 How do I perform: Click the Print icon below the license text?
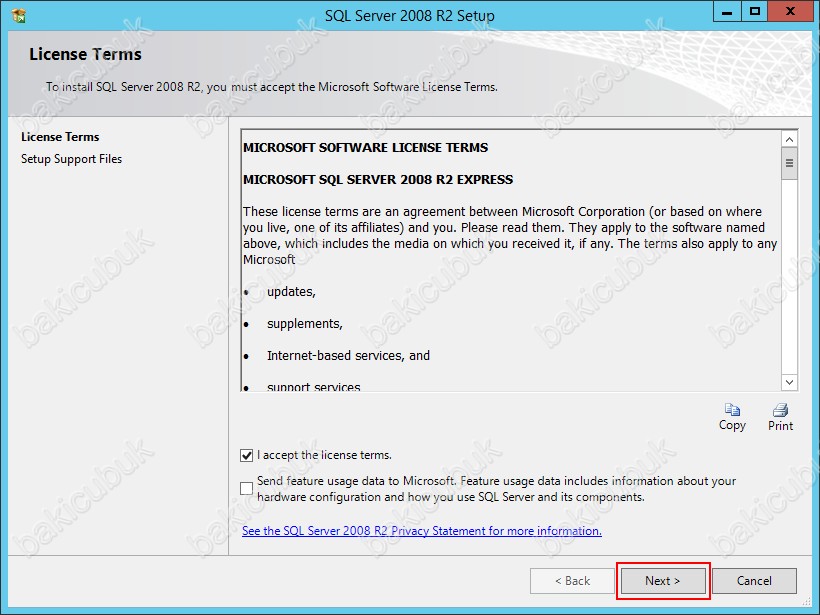point(780,409)
